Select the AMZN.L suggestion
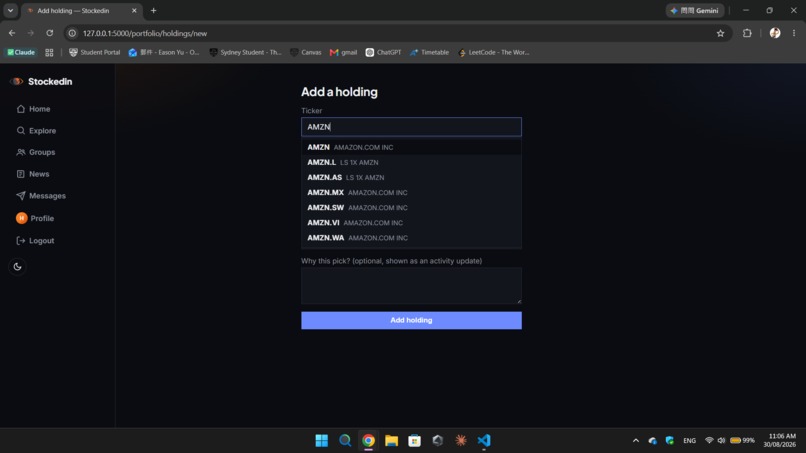This screenshot has width=806, height=453. pyautogui.click(x=411, y=162)
